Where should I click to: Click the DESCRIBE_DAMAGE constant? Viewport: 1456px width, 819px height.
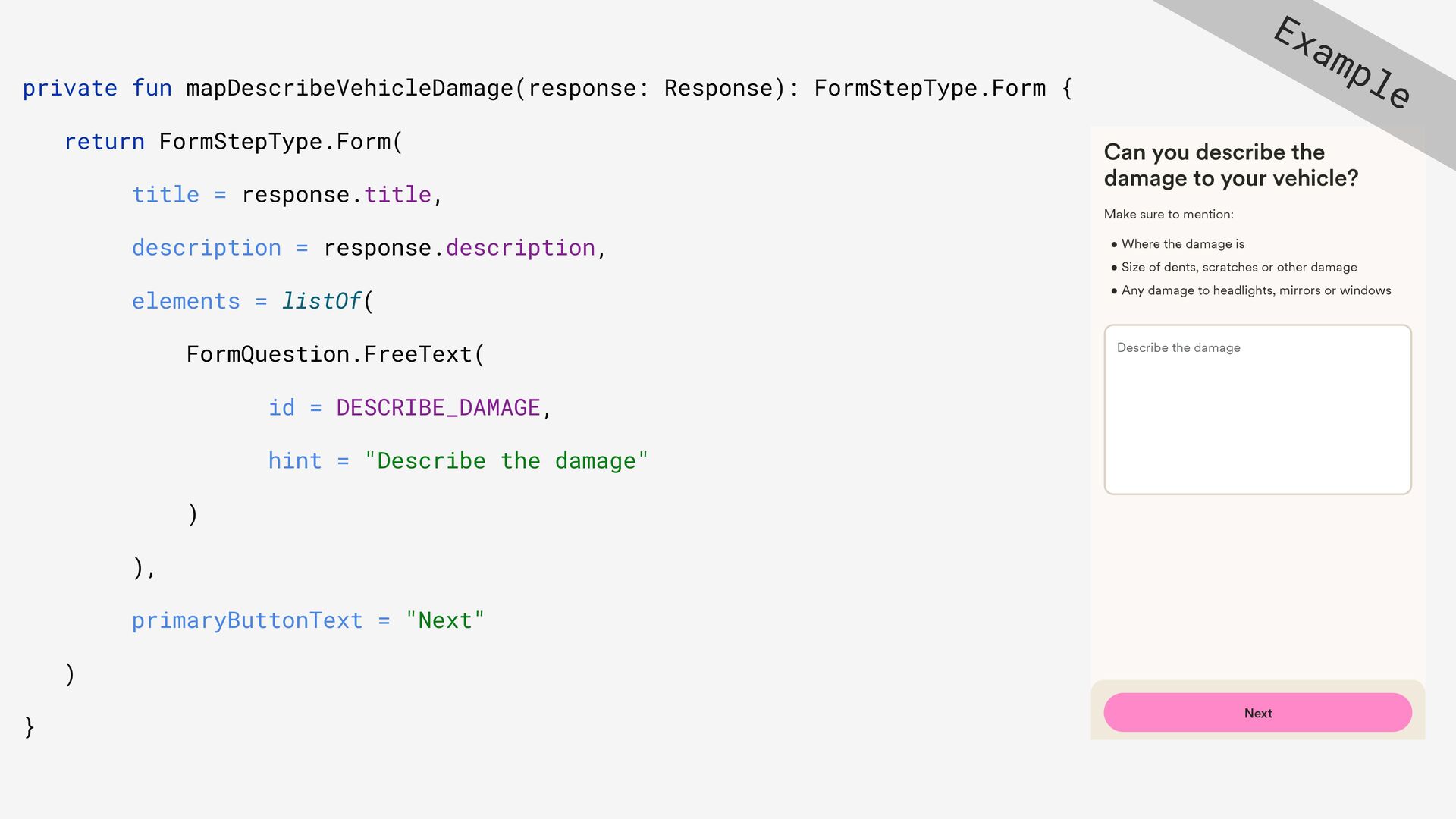(x=438, y=408)
